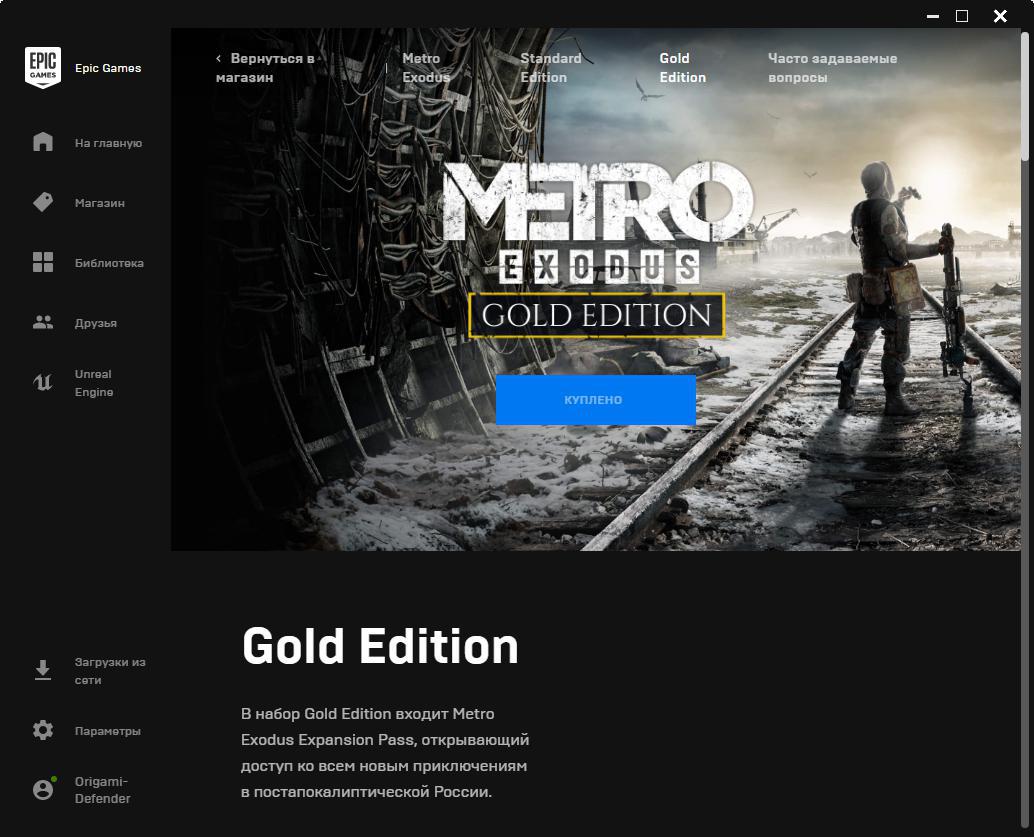Click the Gold Edition heading text
This screenshot has width=1034, height=837.
pyautogui.click(x=380, y=646)
